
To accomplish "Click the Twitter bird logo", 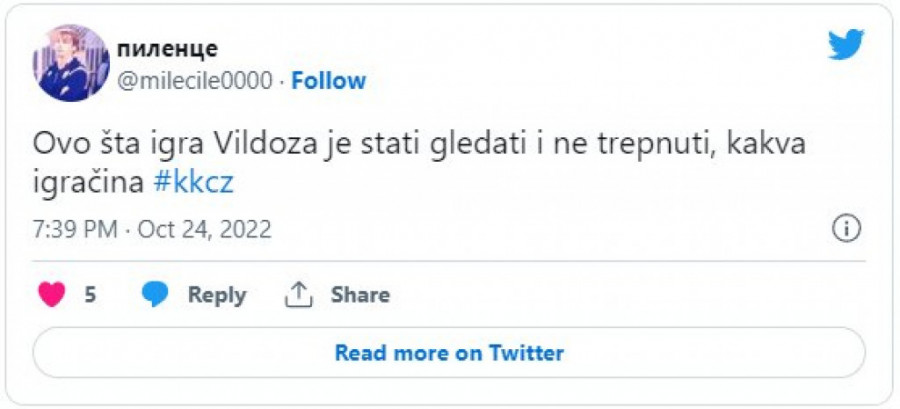I will coord(845,45).
